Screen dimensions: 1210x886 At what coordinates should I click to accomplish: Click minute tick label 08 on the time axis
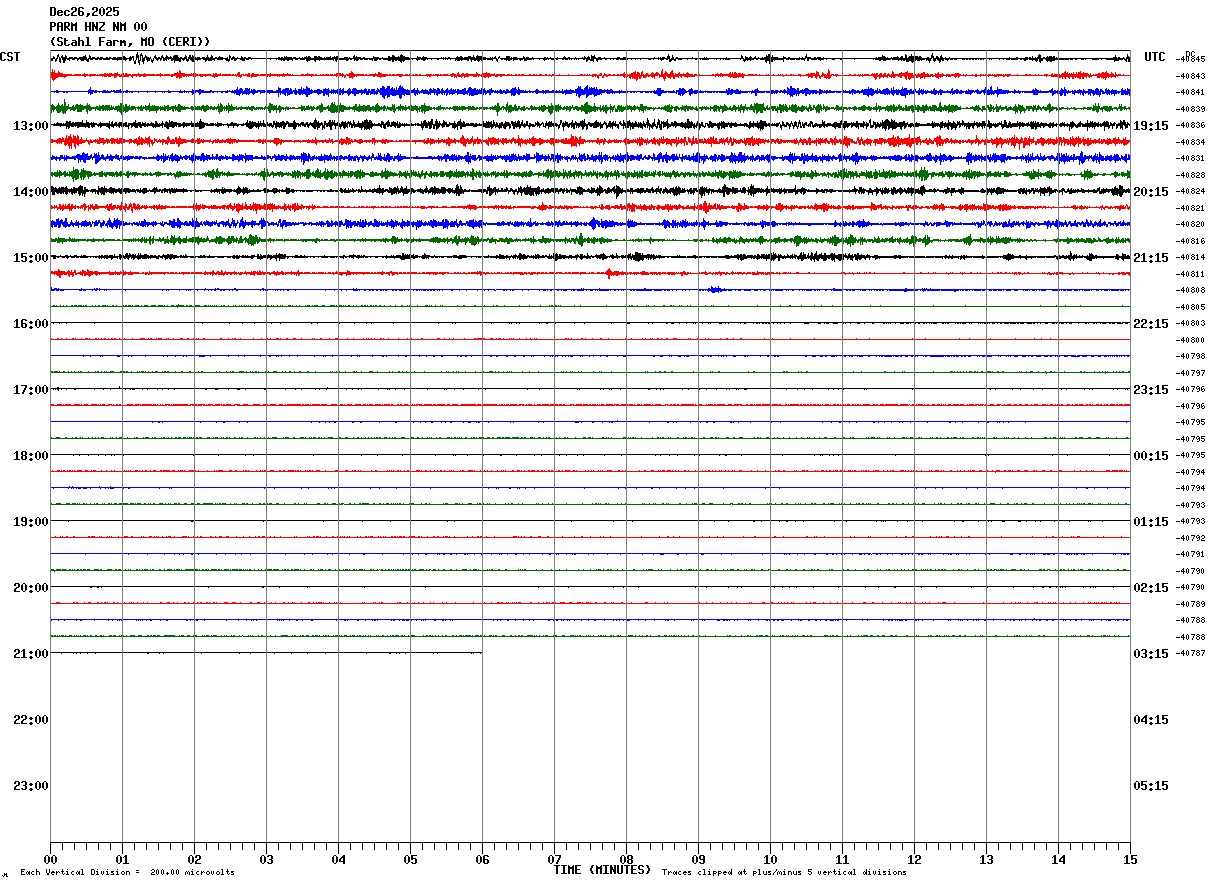626,860
